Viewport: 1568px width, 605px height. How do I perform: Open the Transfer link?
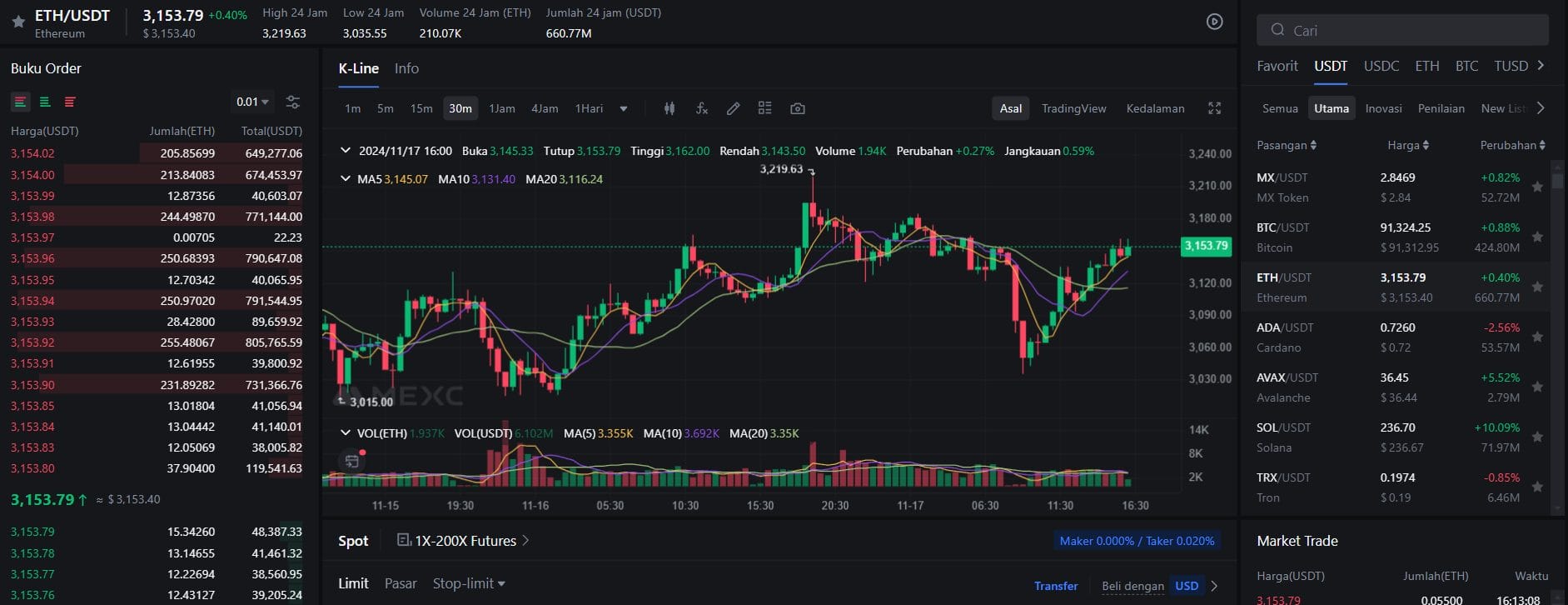click(1056, 586)
